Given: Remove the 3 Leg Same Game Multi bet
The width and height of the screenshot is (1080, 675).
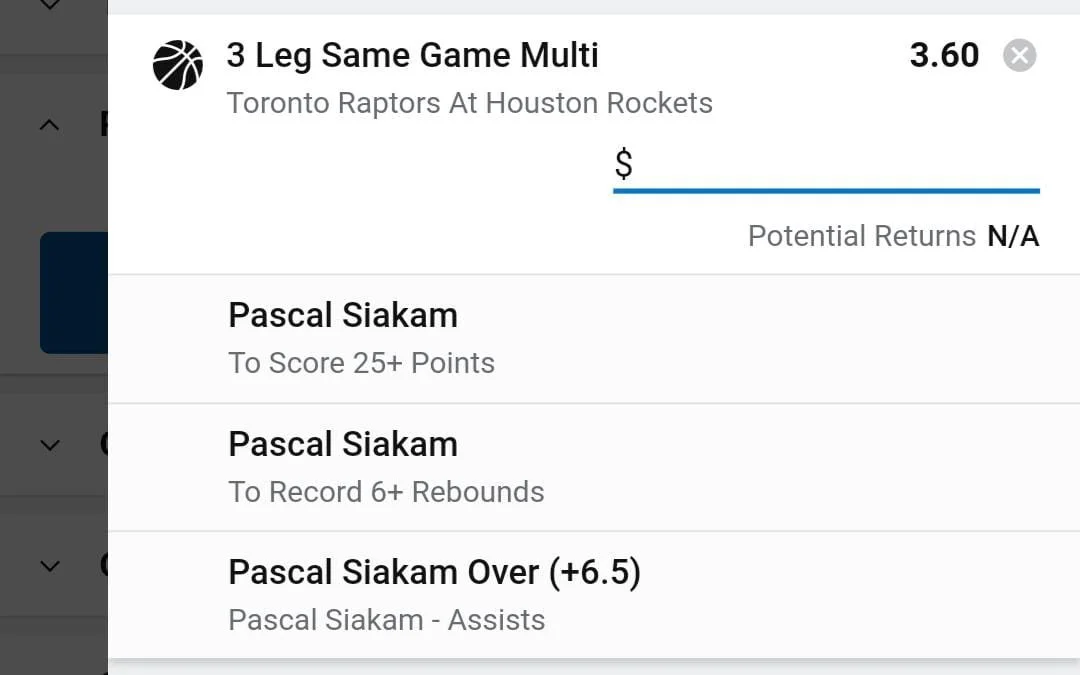Looking at the screenshot, I should [x=1019, y=56].
